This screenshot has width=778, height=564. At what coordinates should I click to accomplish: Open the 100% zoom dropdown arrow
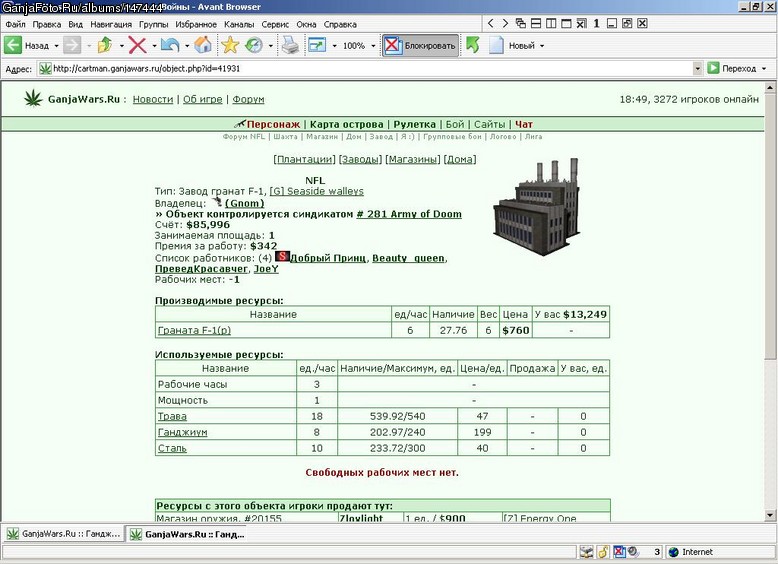(x=373, y=46)
